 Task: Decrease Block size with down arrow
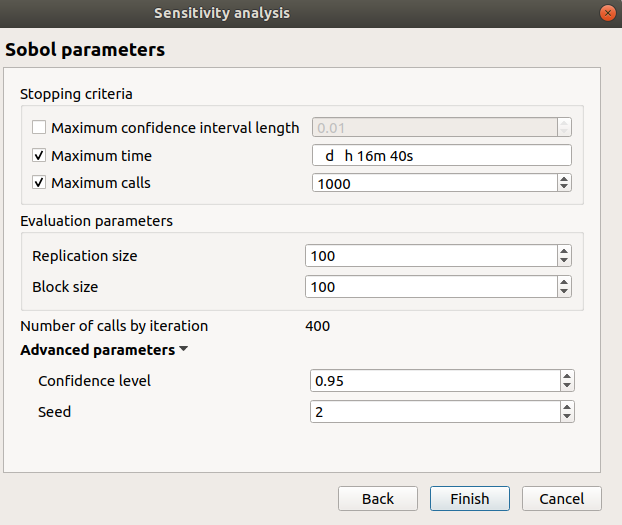tap(564, 292)
